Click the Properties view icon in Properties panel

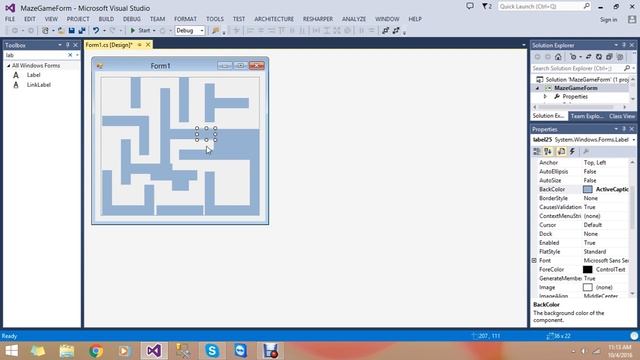[561, 151]
